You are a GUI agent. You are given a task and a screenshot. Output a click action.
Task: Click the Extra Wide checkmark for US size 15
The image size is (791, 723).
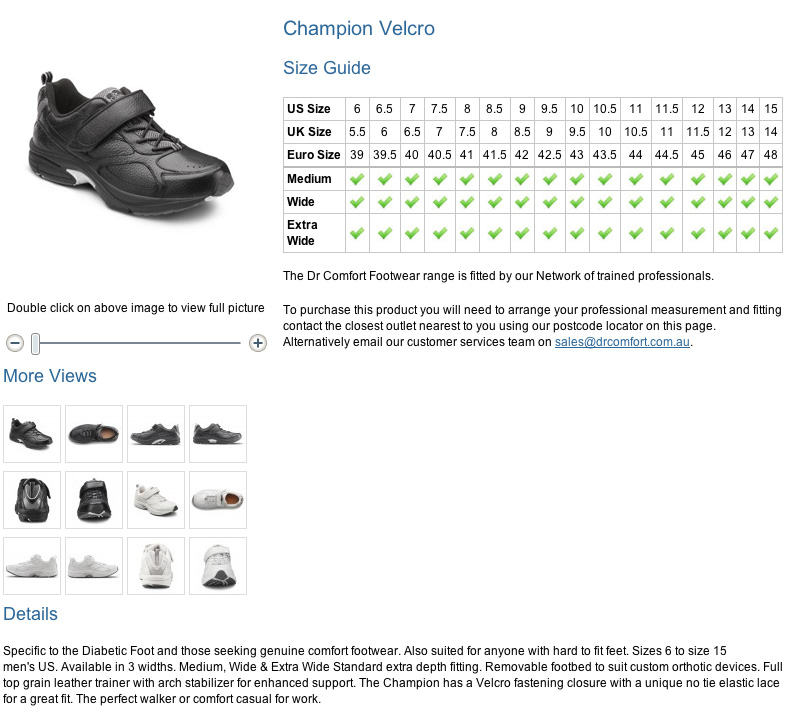tap(771, 233)
